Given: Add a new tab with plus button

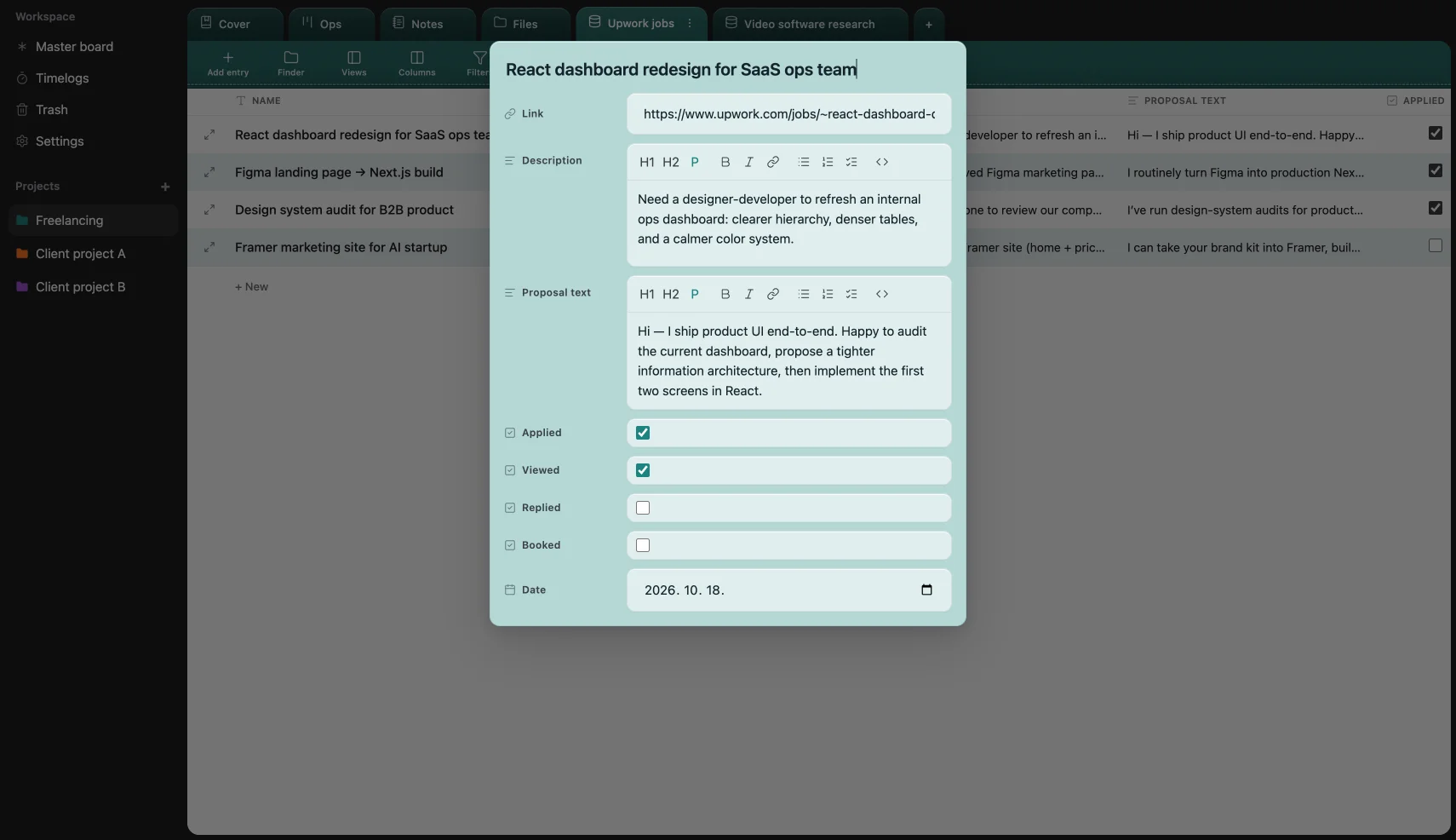Looking at the screenshot, I should [x=929, y=25].
